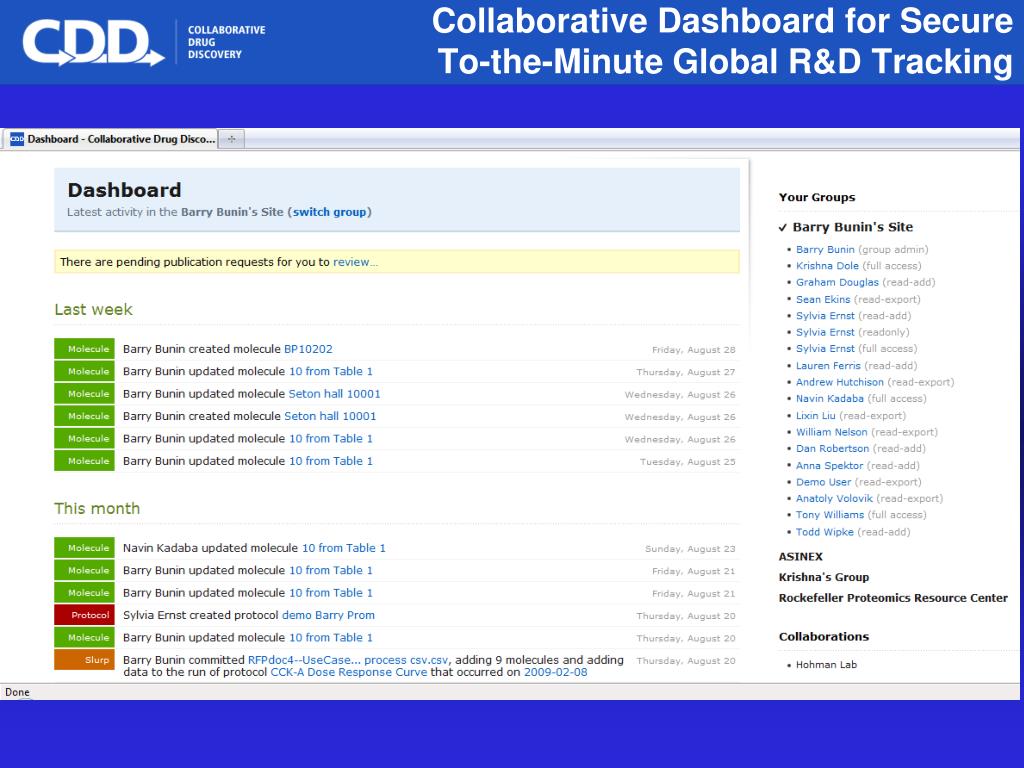This screenshot has height=768, width=1024.
Task: Open molecule BP10202 link
Action: [308, 349]
